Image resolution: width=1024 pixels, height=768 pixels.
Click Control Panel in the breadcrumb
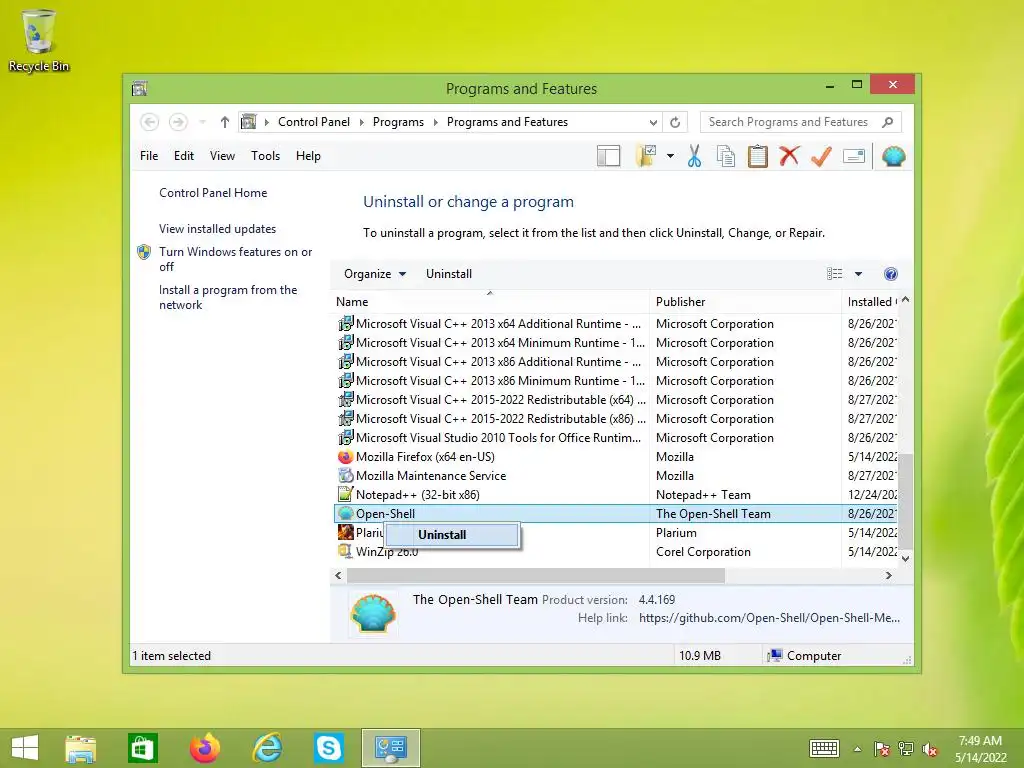pos(313,122)
